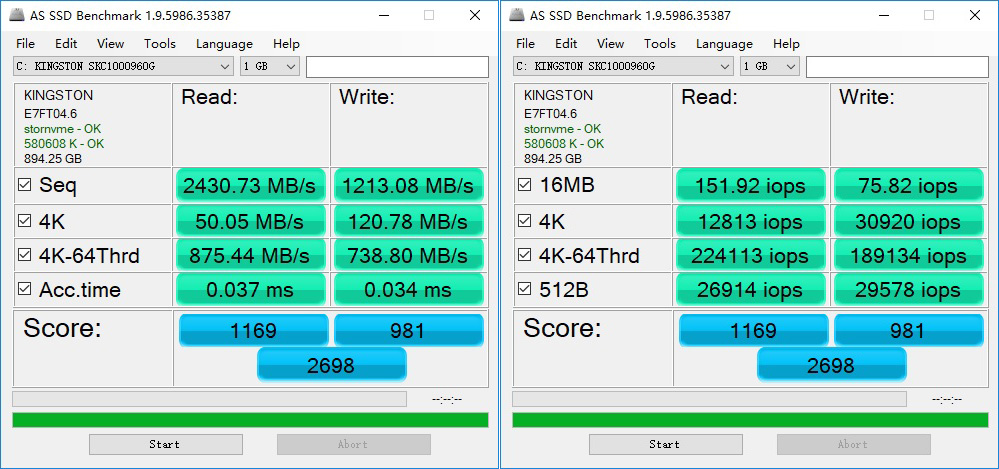Click the 30920 iops 4K write result
Viewport: 999px width, 469px height.
[x=909, y=221]
